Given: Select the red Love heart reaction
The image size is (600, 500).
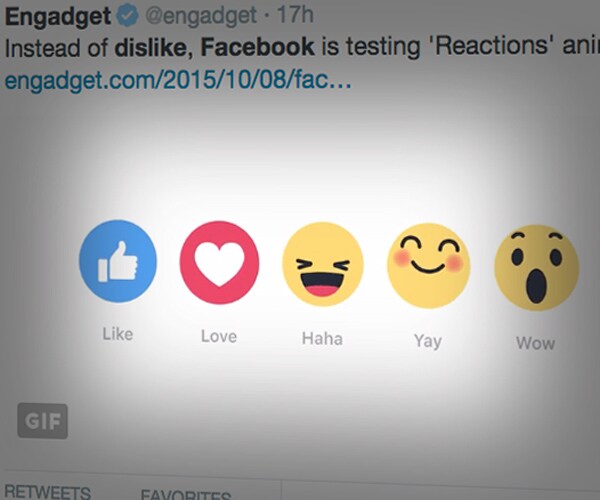Looking at the screenshot, I should coord(219,262).
